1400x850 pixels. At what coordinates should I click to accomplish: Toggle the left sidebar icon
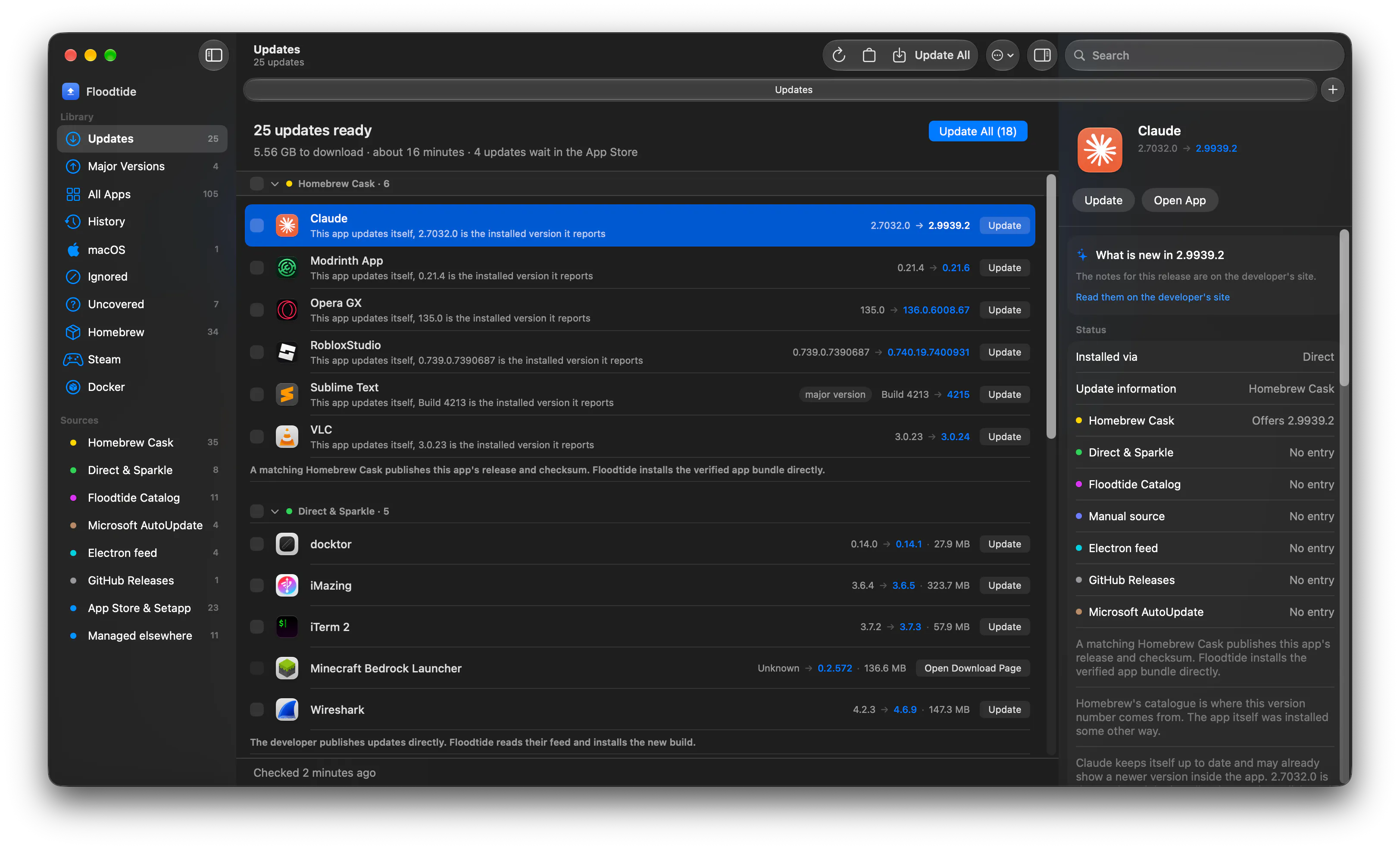pyautogui.click(x=214, y=55)
